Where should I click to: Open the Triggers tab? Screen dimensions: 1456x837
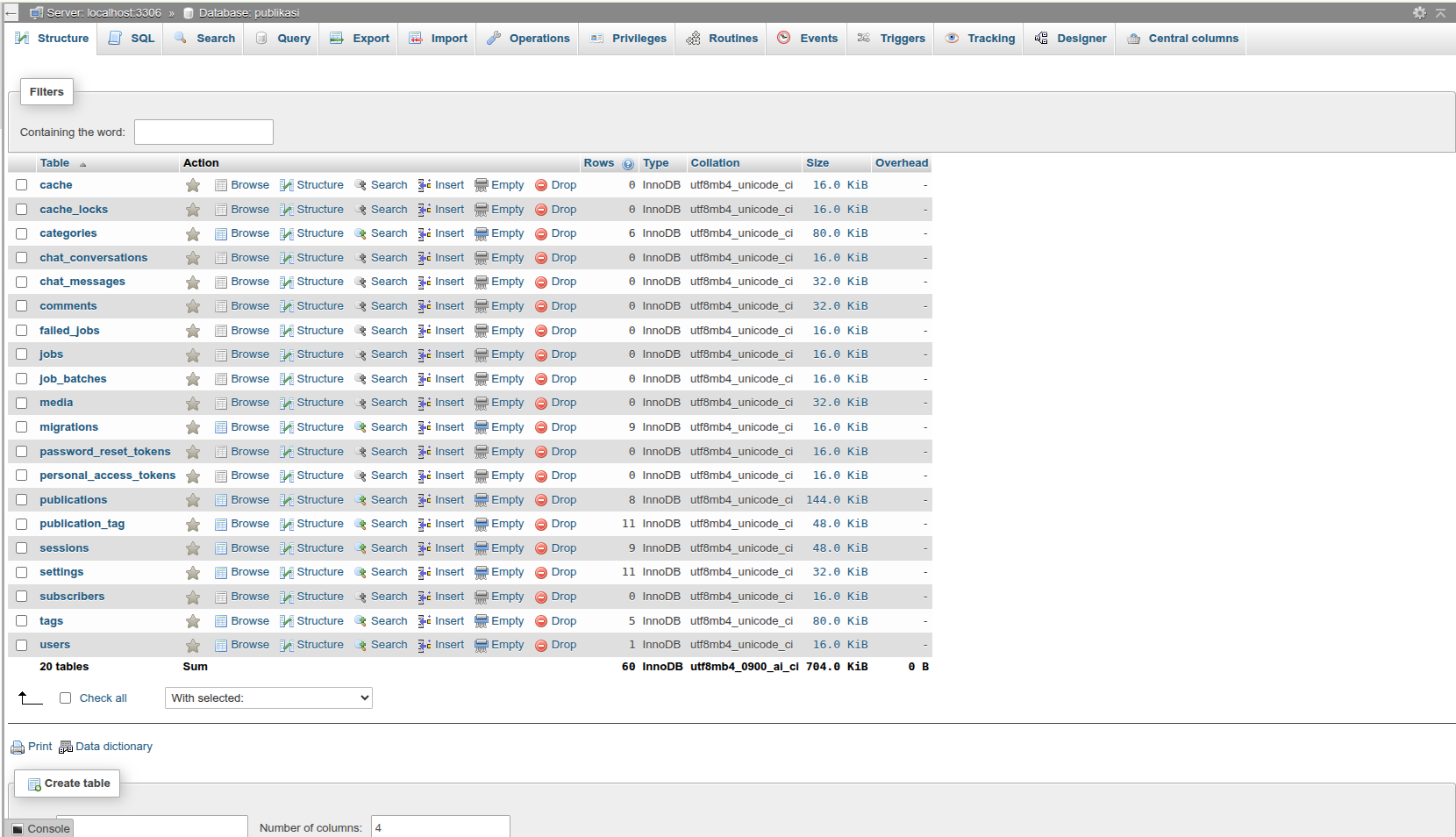[891, 39]
